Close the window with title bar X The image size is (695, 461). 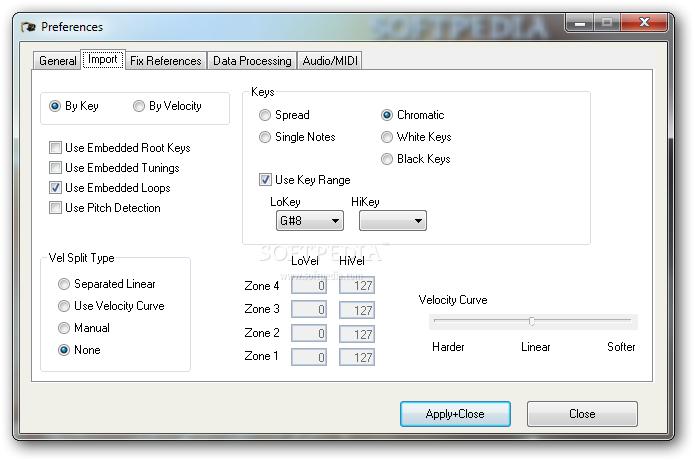tap(644, 22)
